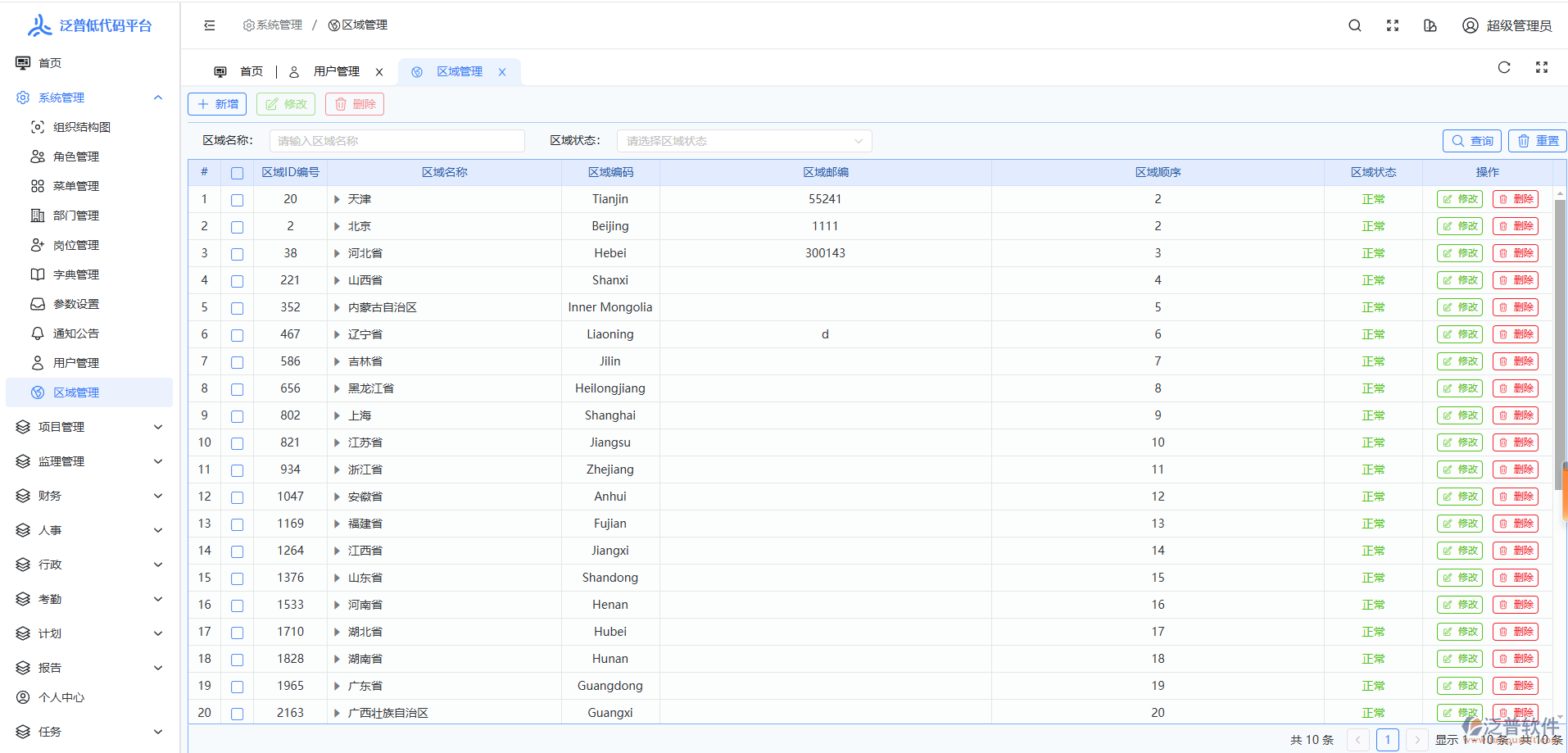Maximize content area with the expand icon
Image resolution: width=1568 pixels, height=753 pixels.
pyautogui.click(x=1542, y=67)
